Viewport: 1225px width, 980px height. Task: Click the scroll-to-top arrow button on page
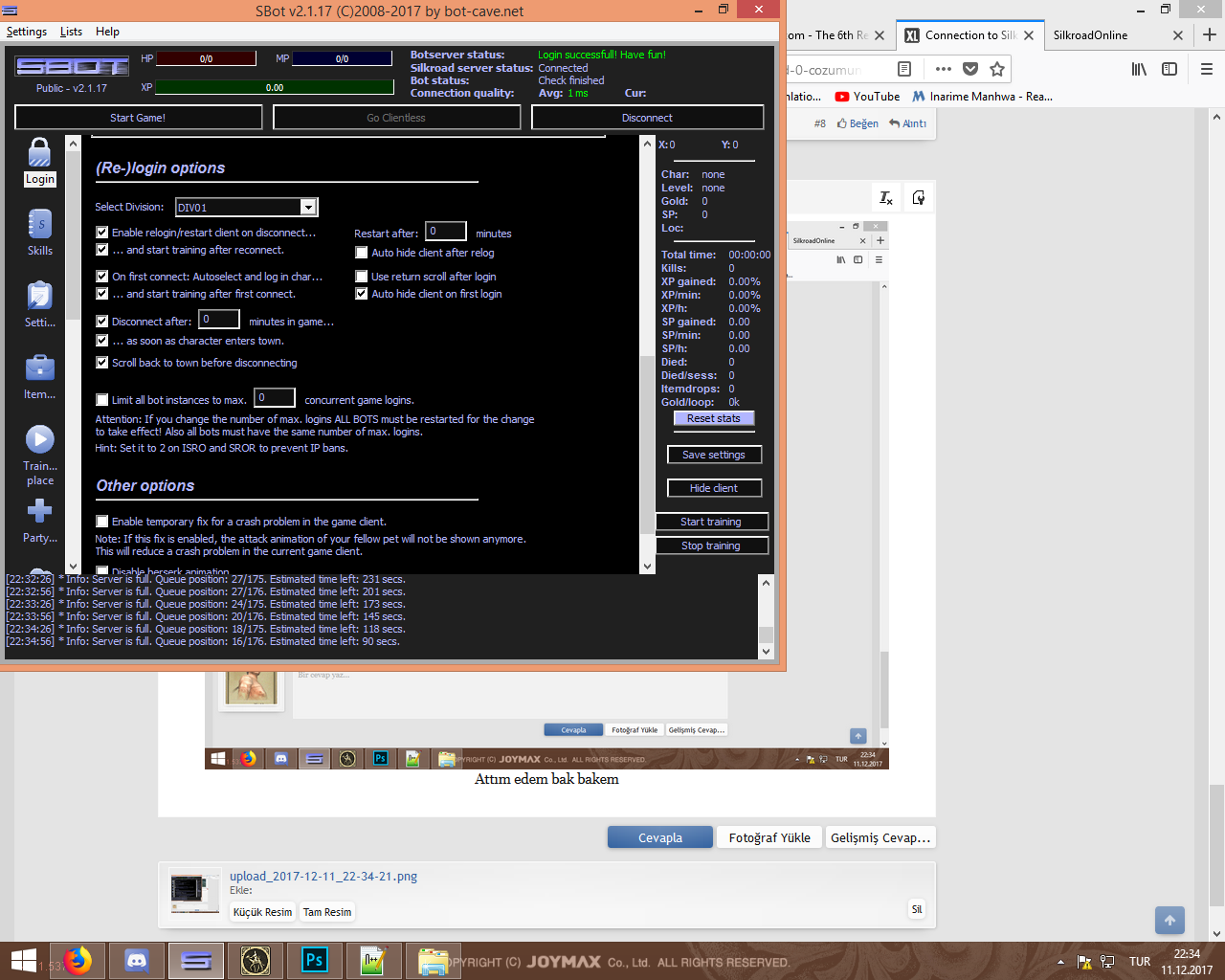[1169, 921]
